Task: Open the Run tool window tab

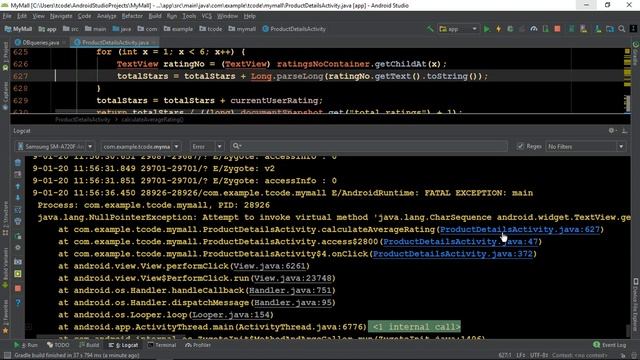Action: point(27,345)
